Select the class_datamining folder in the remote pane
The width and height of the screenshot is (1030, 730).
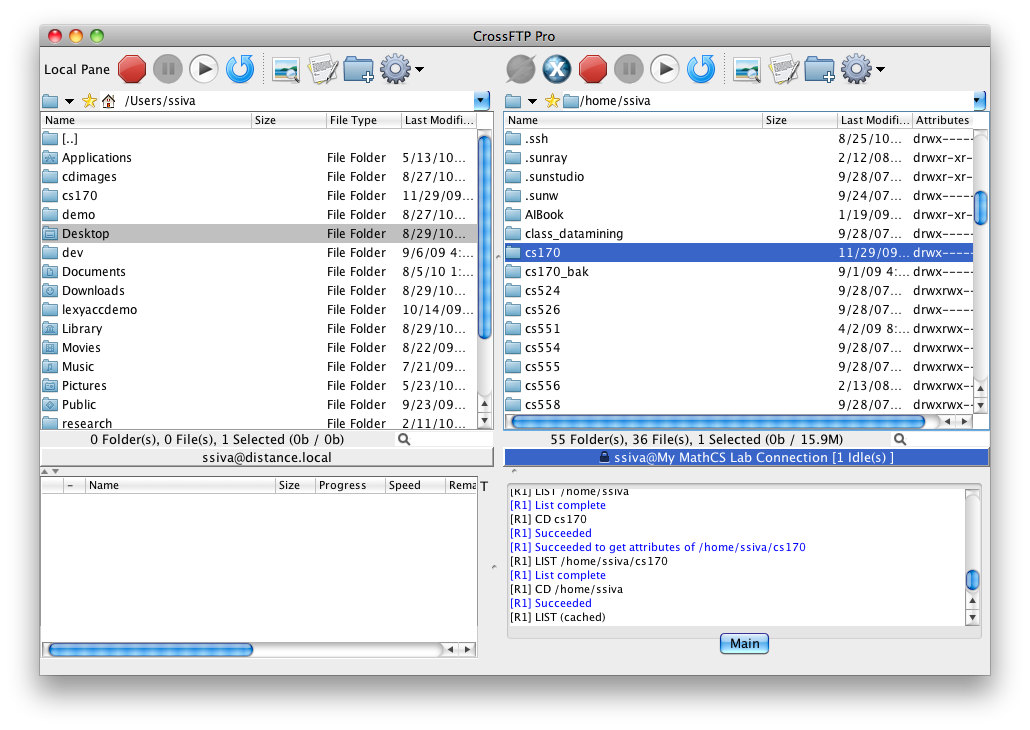pyautogui.click(x=739, y=234)
